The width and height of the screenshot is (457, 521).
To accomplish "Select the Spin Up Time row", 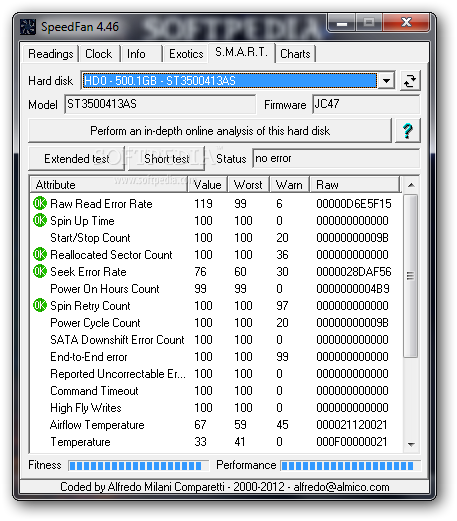I will [216, 221].
